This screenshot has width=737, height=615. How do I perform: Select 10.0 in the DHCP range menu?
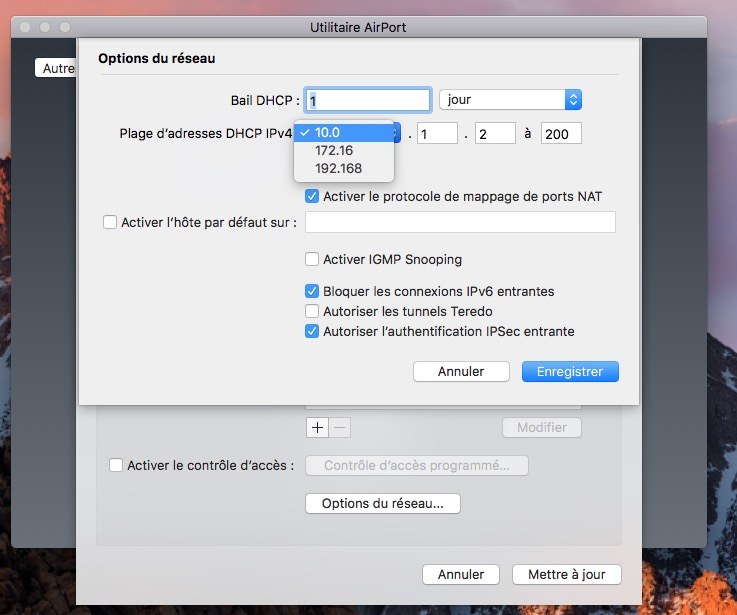[x=344, y=133]
